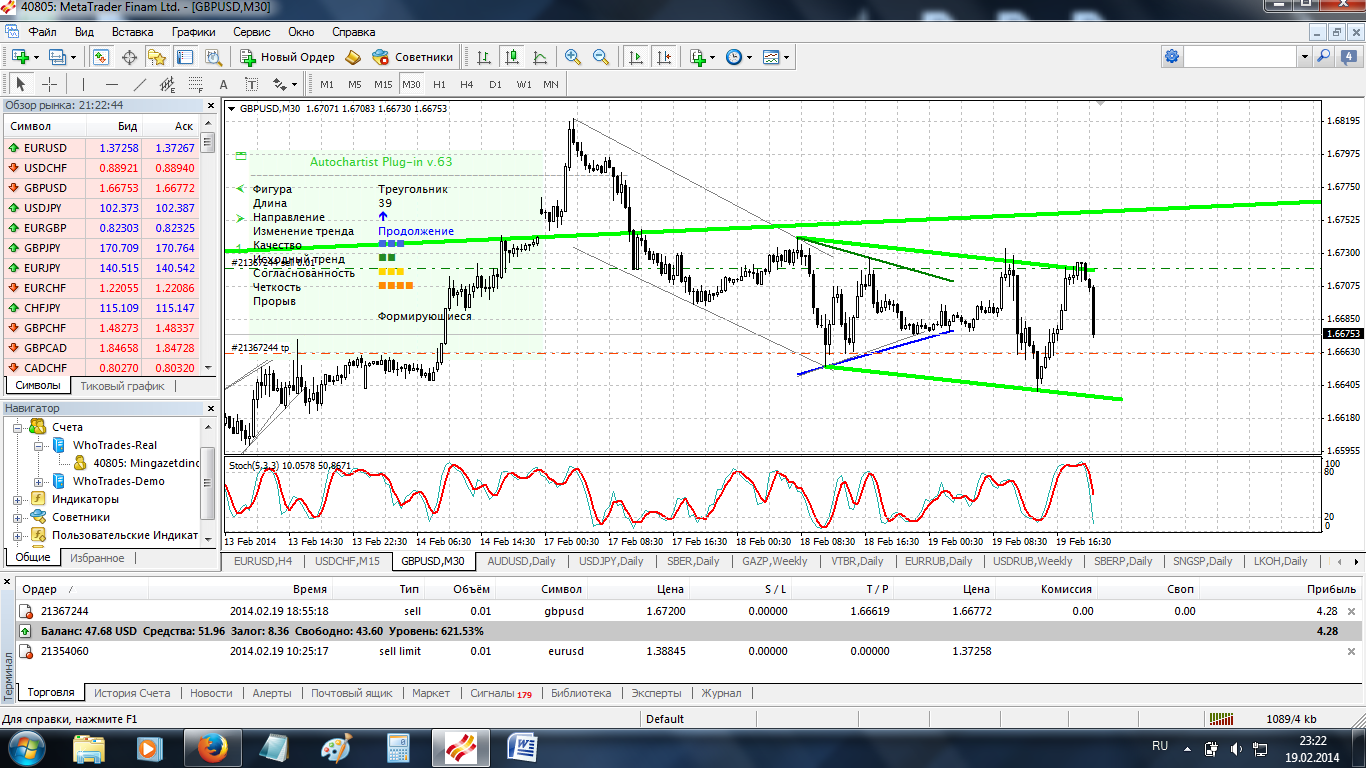Expand the WhoTrades-Demo node
Screen dimensions: 1366x768
pos(38,481)
